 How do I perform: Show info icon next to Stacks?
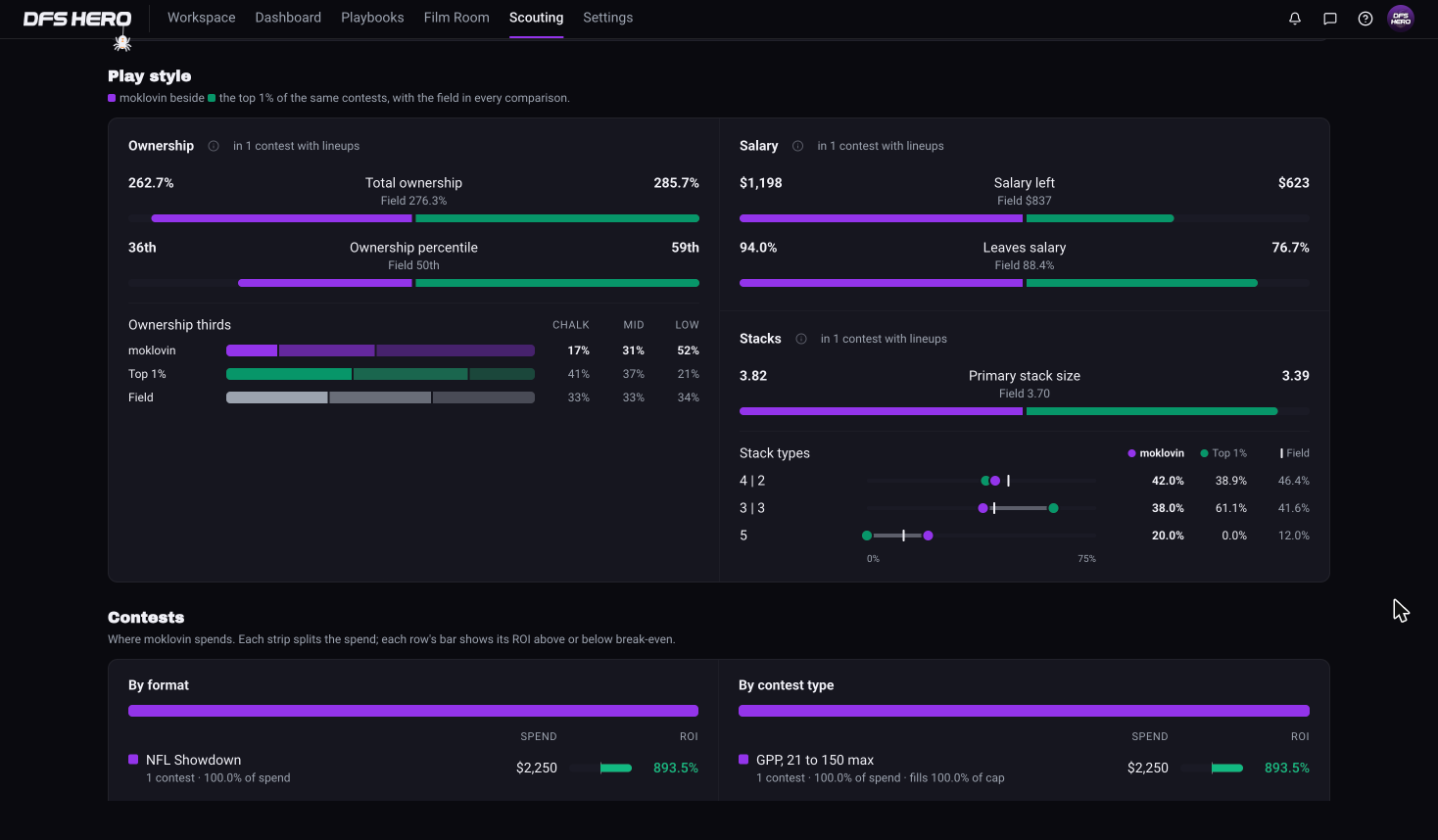tap(801, 339)
